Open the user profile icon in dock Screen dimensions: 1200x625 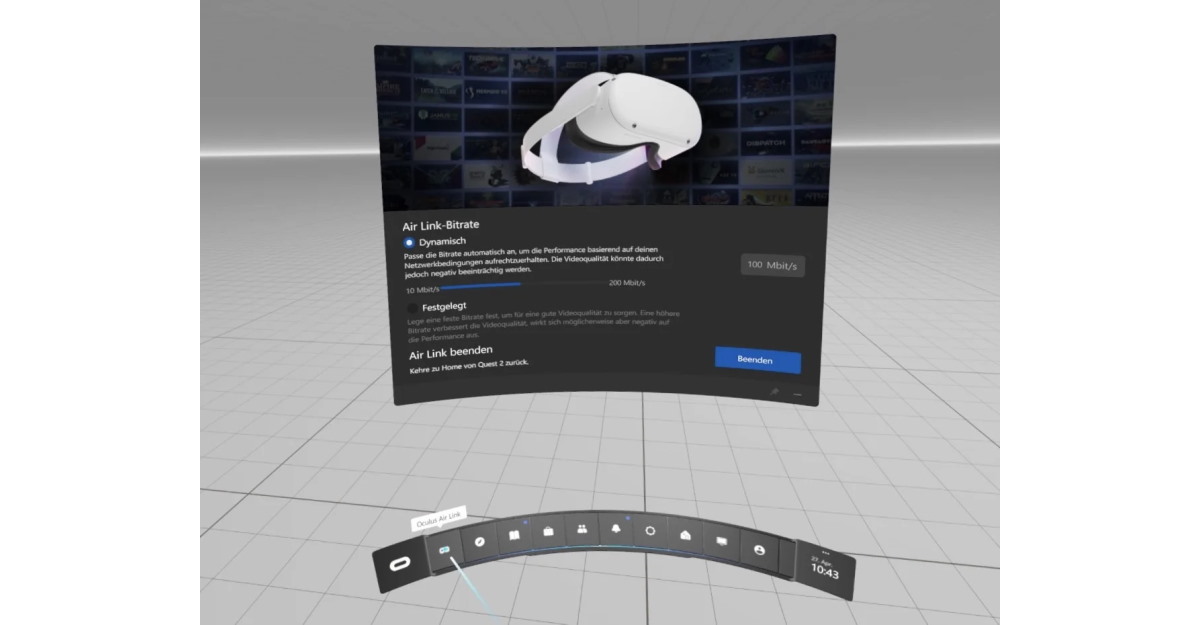coord(759,550)
